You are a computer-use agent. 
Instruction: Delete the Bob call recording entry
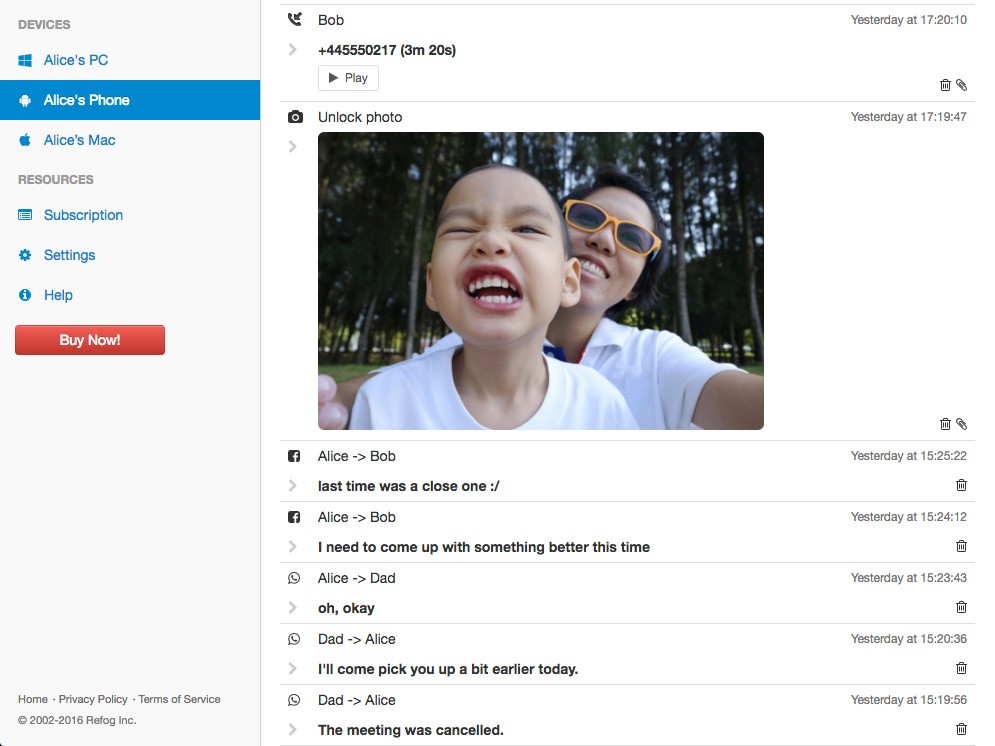coord(945,86)
